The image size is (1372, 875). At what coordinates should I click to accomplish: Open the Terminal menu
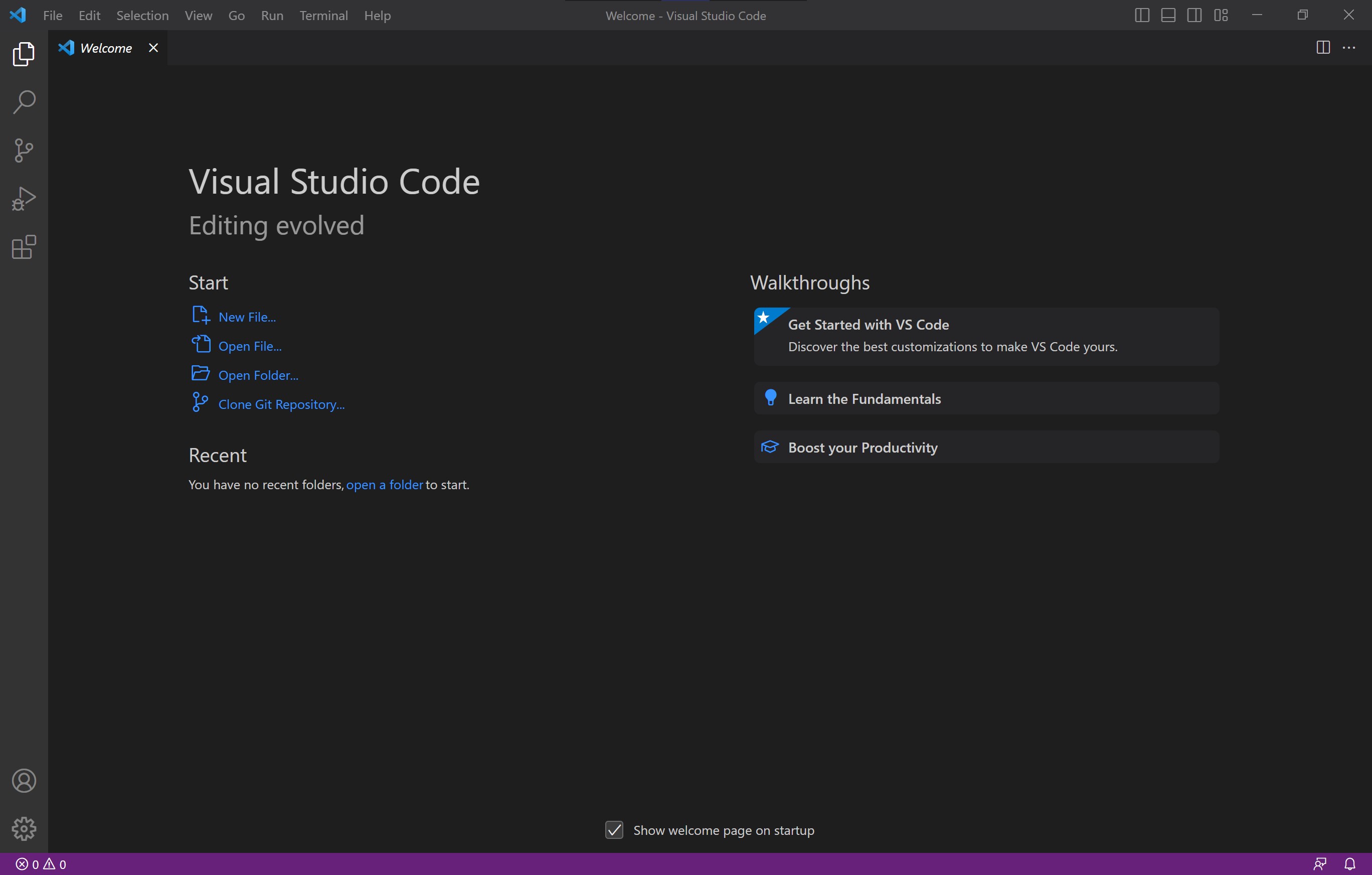(323, 16)
